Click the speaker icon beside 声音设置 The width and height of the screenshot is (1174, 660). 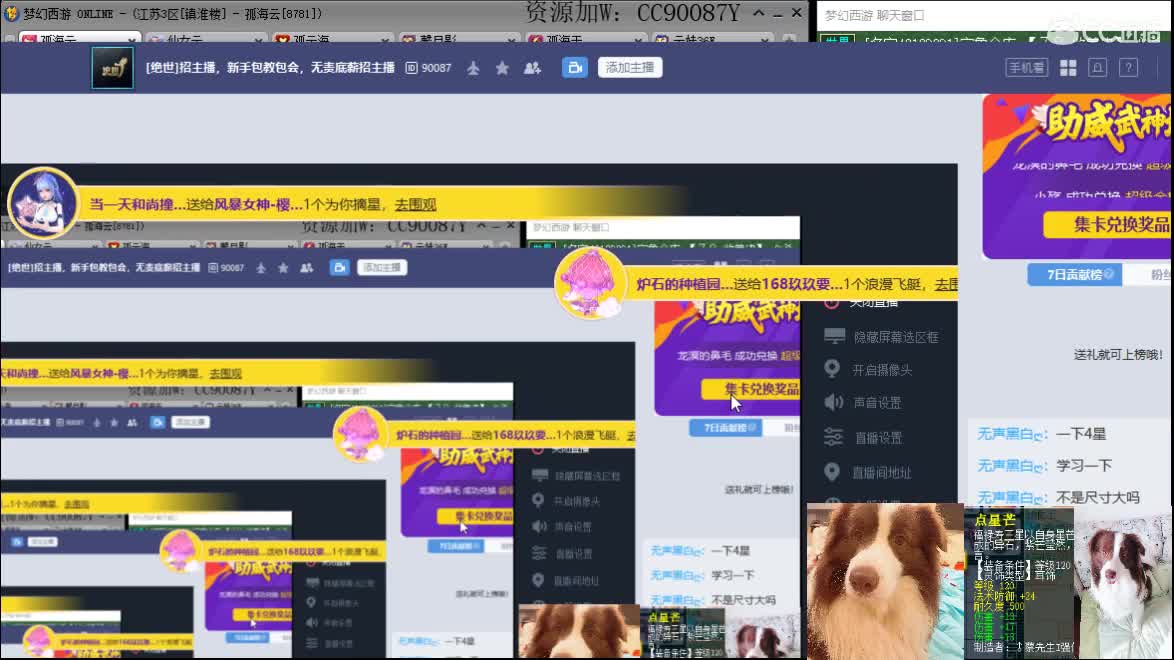point(833,402)
